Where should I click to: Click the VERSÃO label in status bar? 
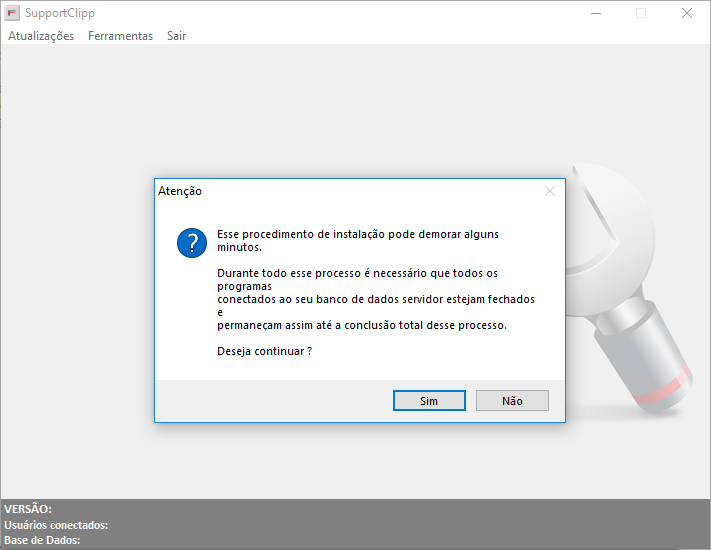28,509
